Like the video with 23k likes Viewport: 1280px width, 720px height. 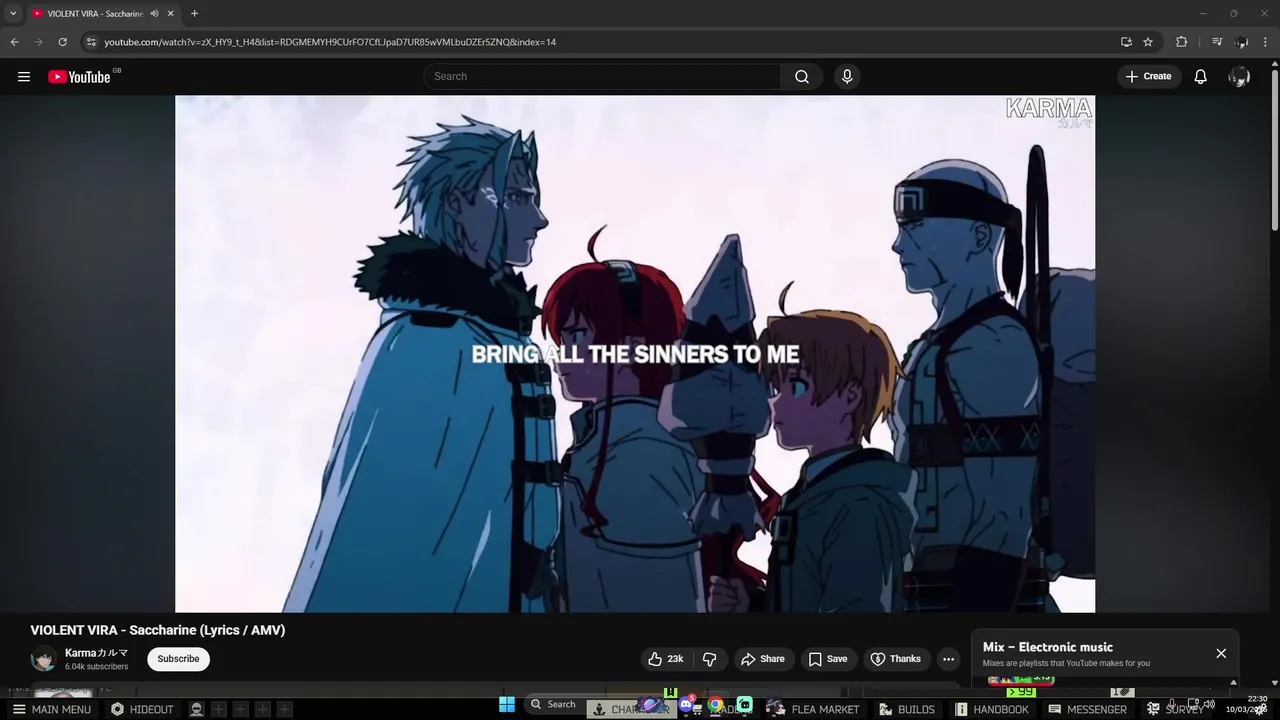(666, 659)
